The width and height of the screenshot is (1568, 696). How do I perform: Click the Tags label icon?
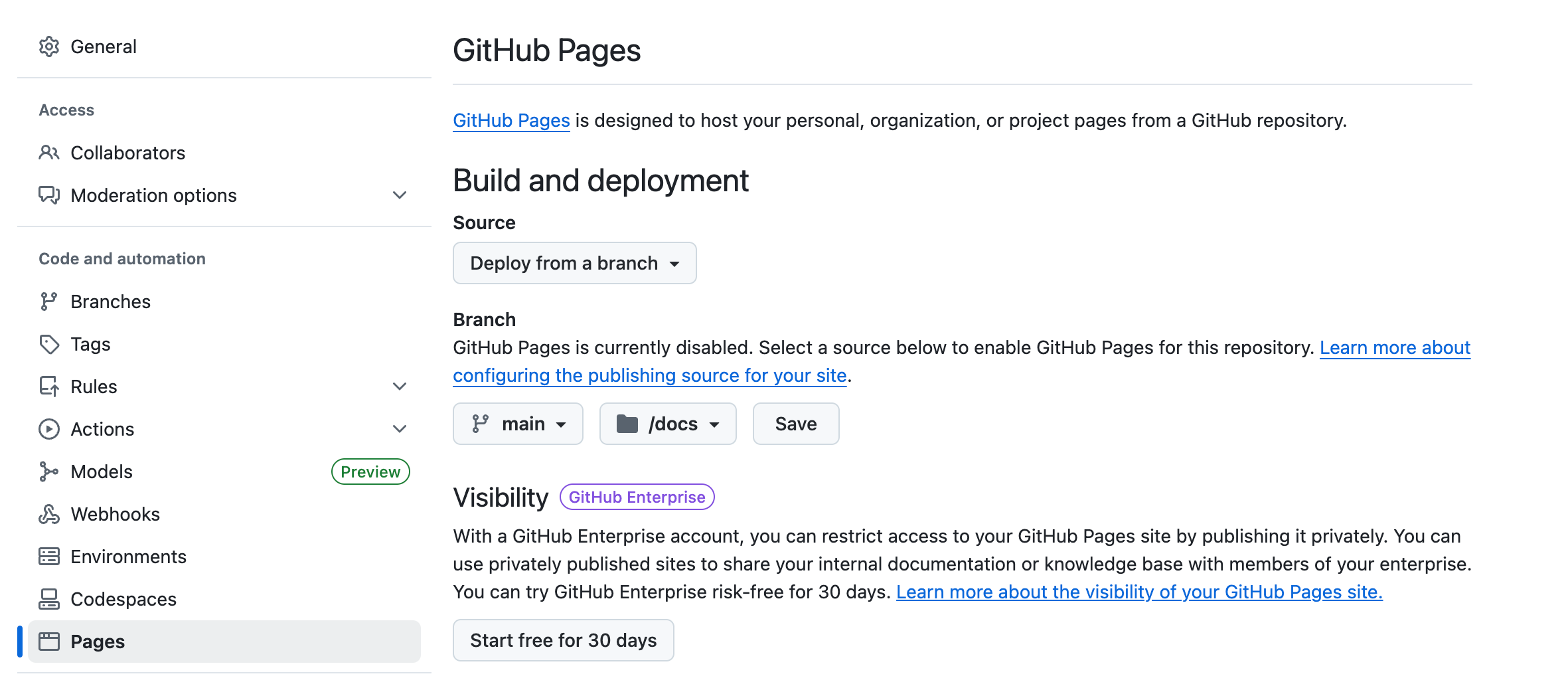(x=49, y=344)
